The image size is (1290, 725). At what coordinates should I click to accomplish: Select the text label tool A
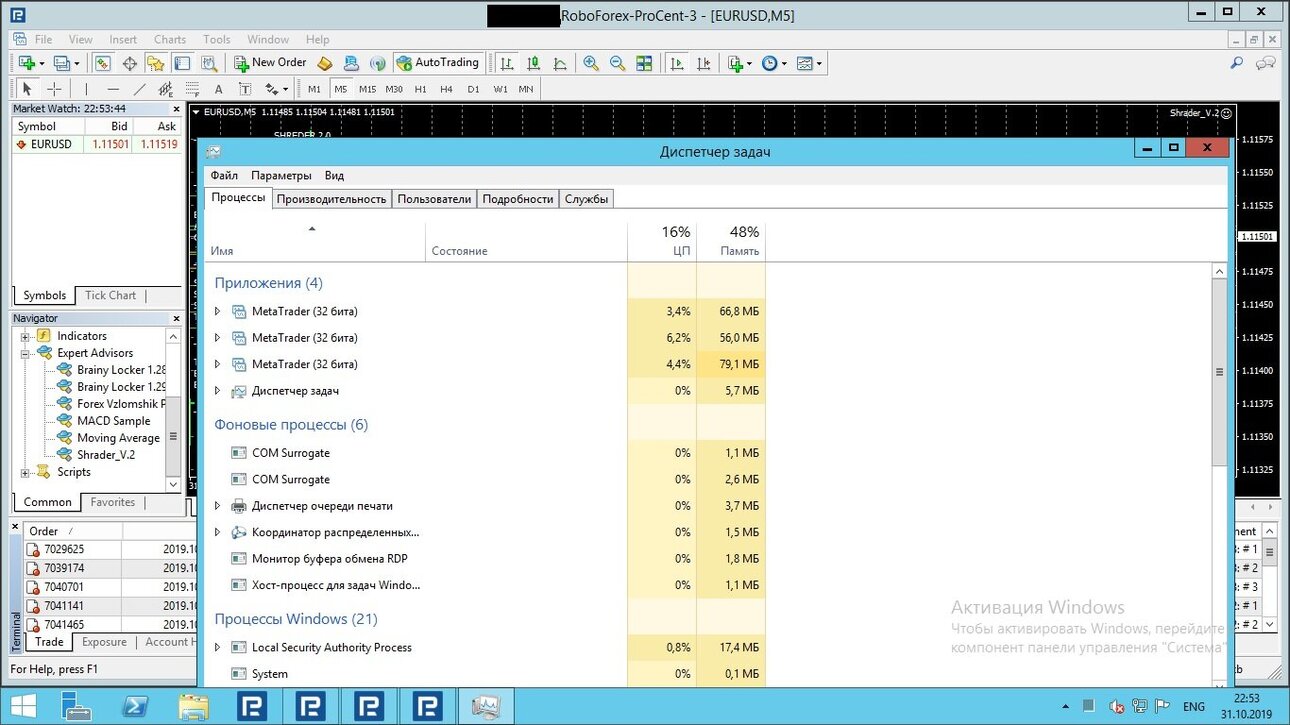(x=218, y=89)
